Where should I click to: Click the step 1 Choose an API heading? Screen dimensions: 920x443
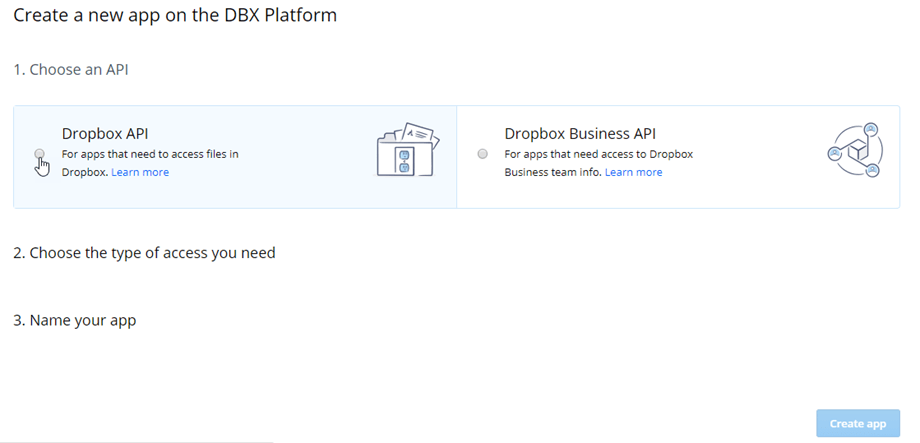(x=71, y=70)
